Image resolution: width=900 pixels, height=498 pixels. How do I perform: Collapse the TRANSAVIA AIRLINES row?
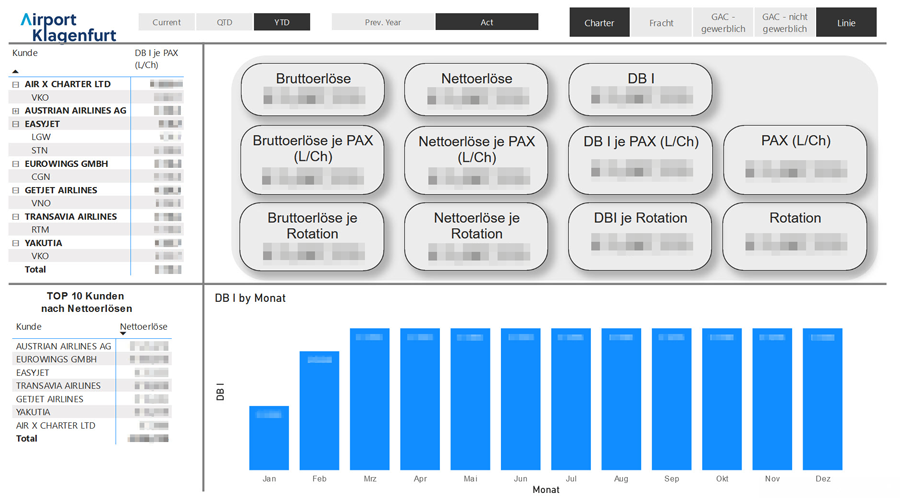click(x=16, y=217)
